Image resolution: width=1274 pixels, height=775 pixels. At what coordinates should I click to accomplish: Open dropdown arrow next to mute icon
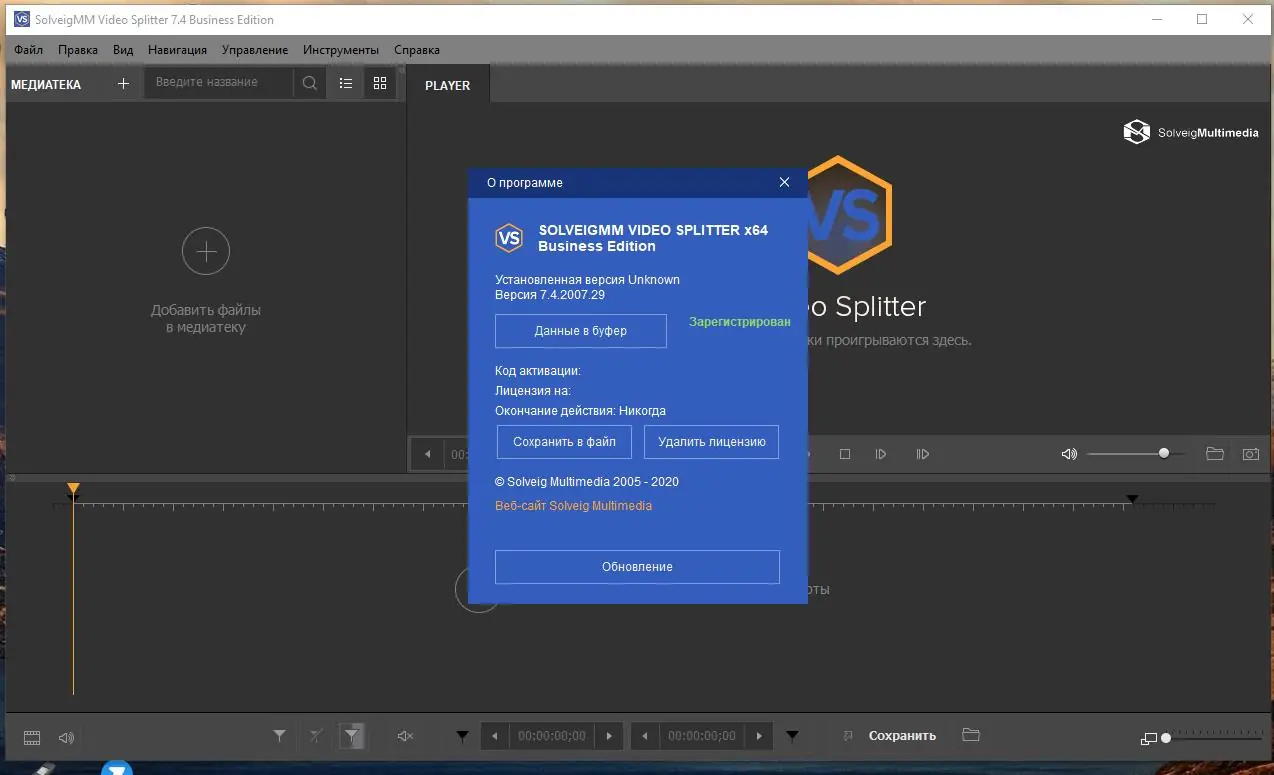(x=462, y=736)
